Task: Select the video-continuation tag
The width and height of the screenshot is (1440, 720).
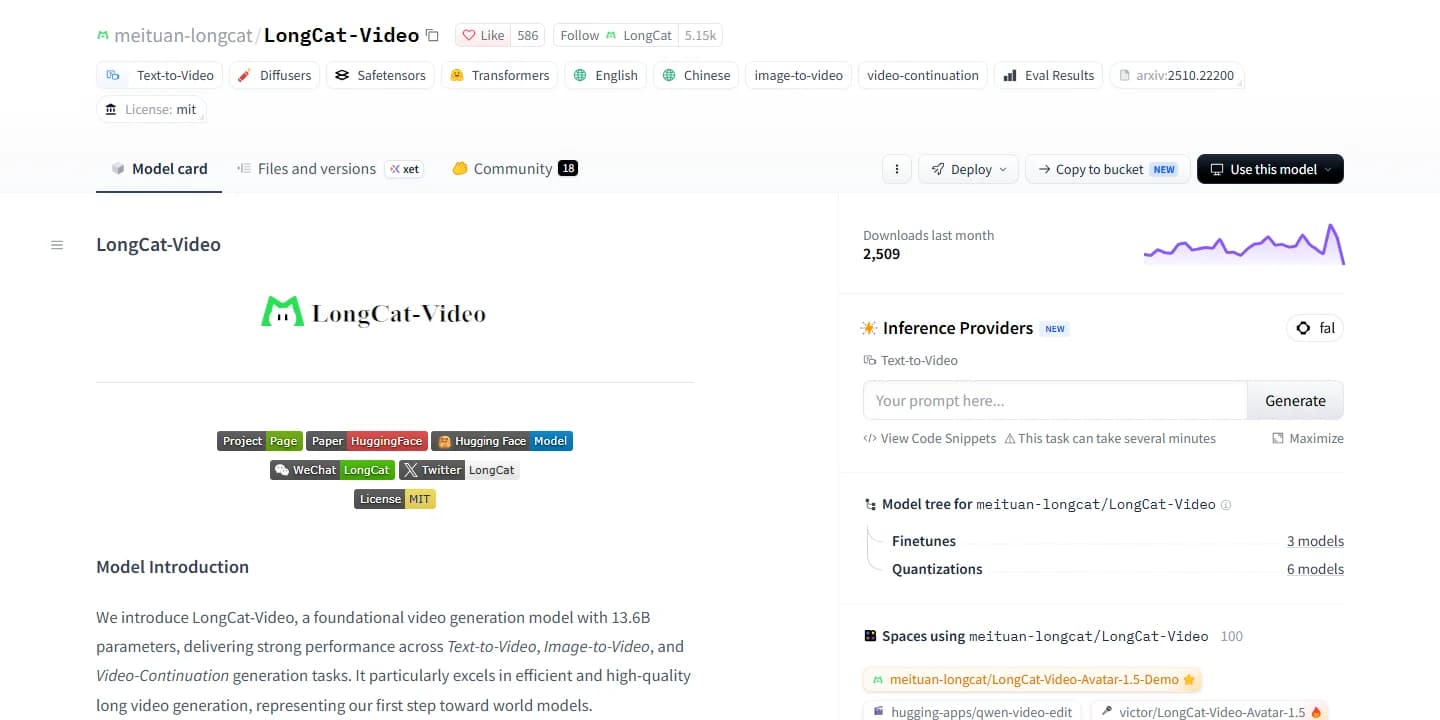Action: (923, 75)
